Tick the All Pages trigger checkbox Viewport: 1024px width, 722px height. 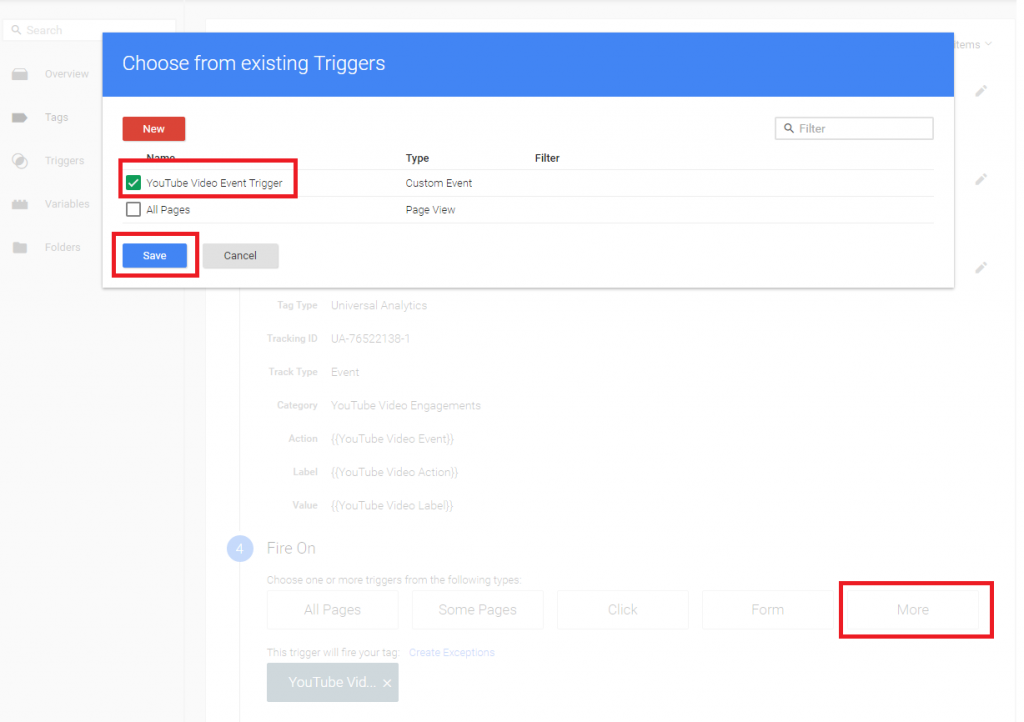(133, 210)
